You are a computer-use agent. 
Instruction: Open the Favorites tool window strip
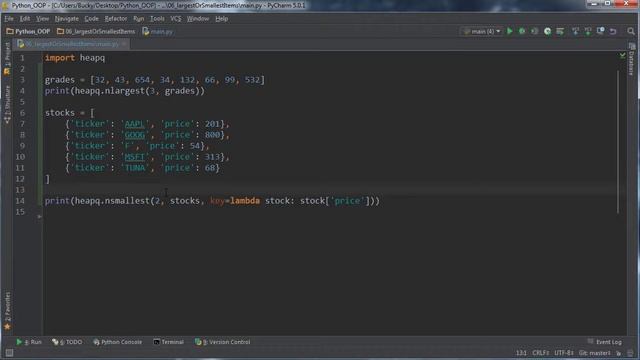(x=7, y=311)
